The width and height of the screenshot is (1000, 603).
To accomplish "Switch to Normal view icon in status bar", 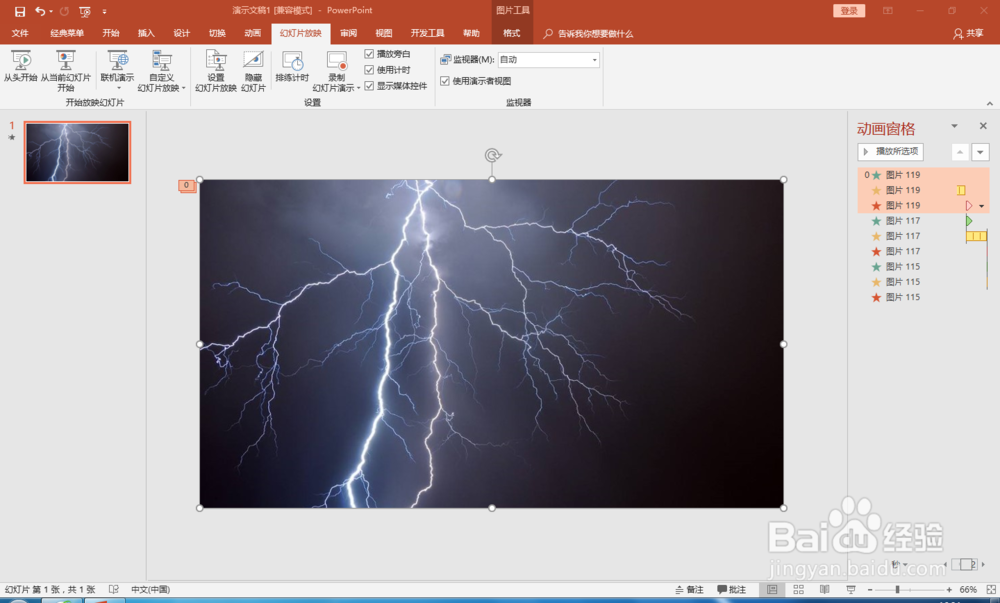I will [772, 590].
